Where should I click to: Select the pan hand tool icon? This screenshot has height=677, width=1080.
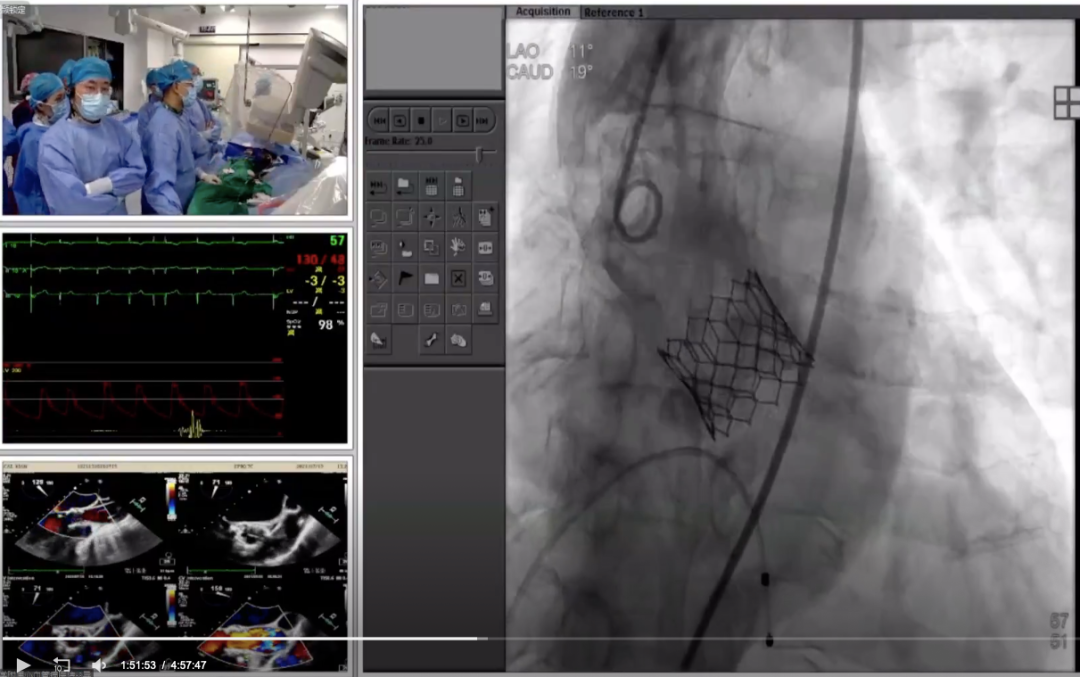(x=457, y=246)
